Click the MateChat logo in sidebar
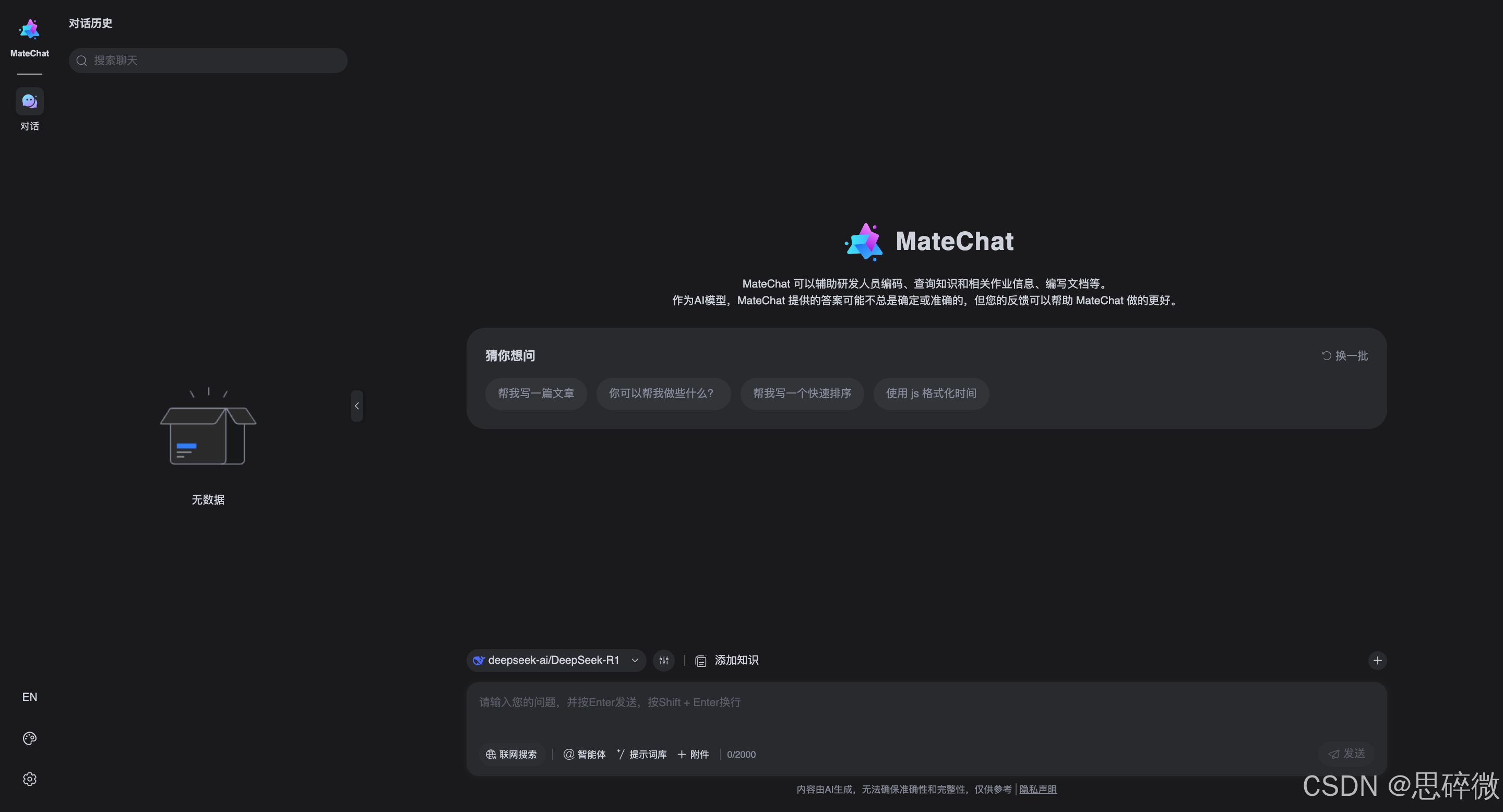The width and height of the screenshot is (1503, 812). (x=29, y=30)
